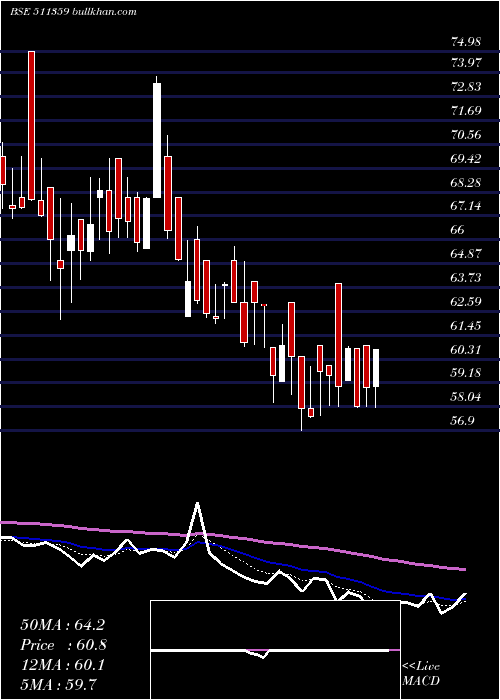Click the 68.28 price axis label
Viewport: 500px width, 700px height.
(466, 183)
